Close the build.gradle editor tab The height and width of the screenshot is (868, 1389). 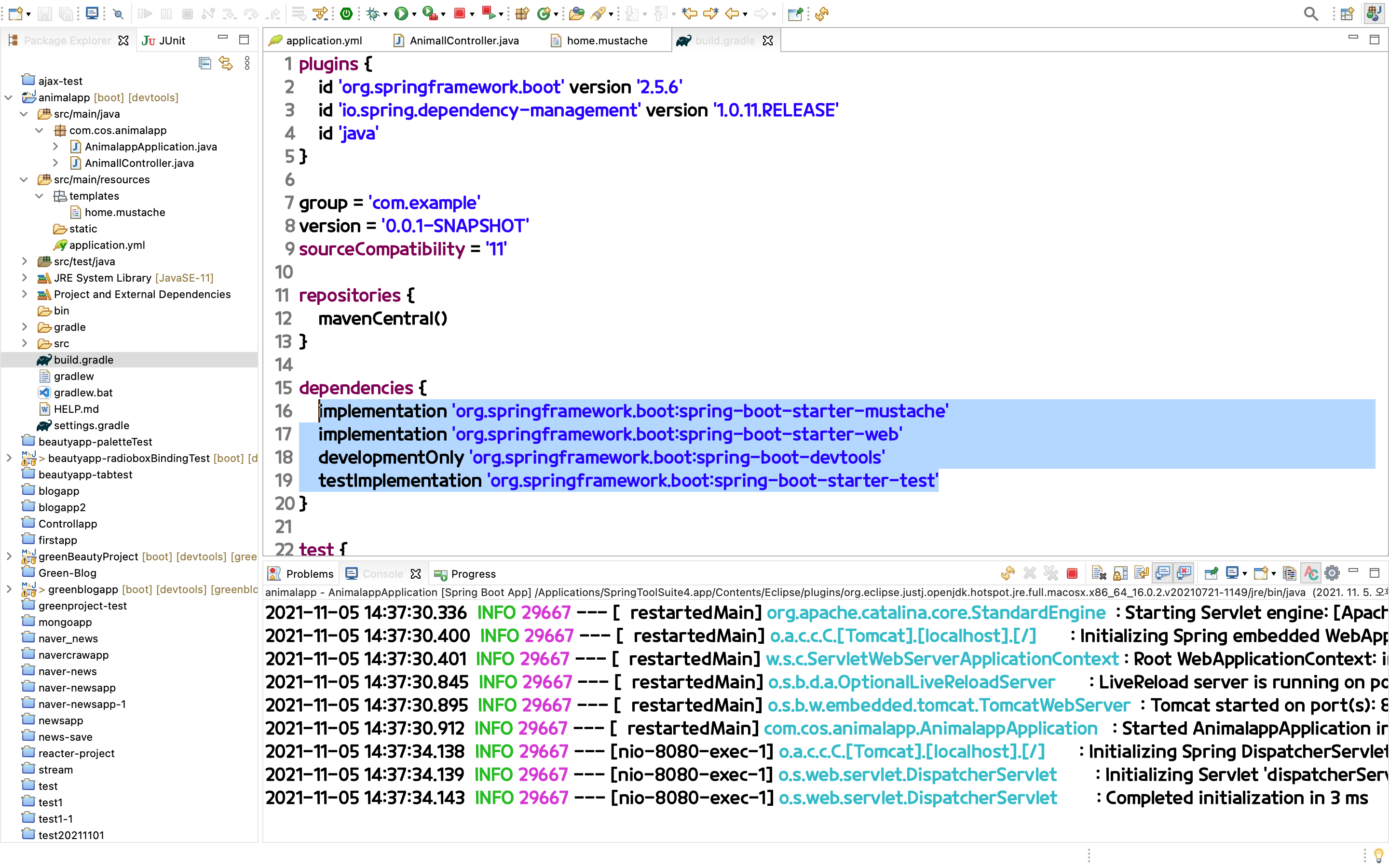click(x=768, y=40)
